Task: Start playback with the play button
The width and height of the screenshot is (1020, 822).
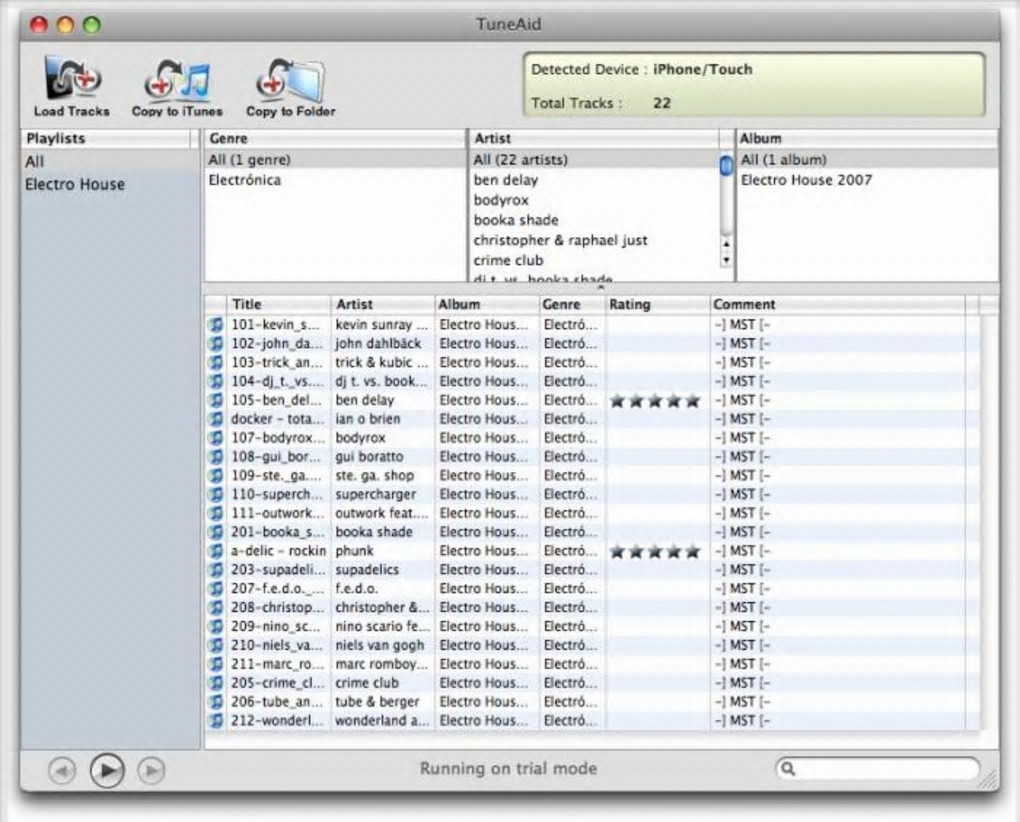Action: (107, 771)
